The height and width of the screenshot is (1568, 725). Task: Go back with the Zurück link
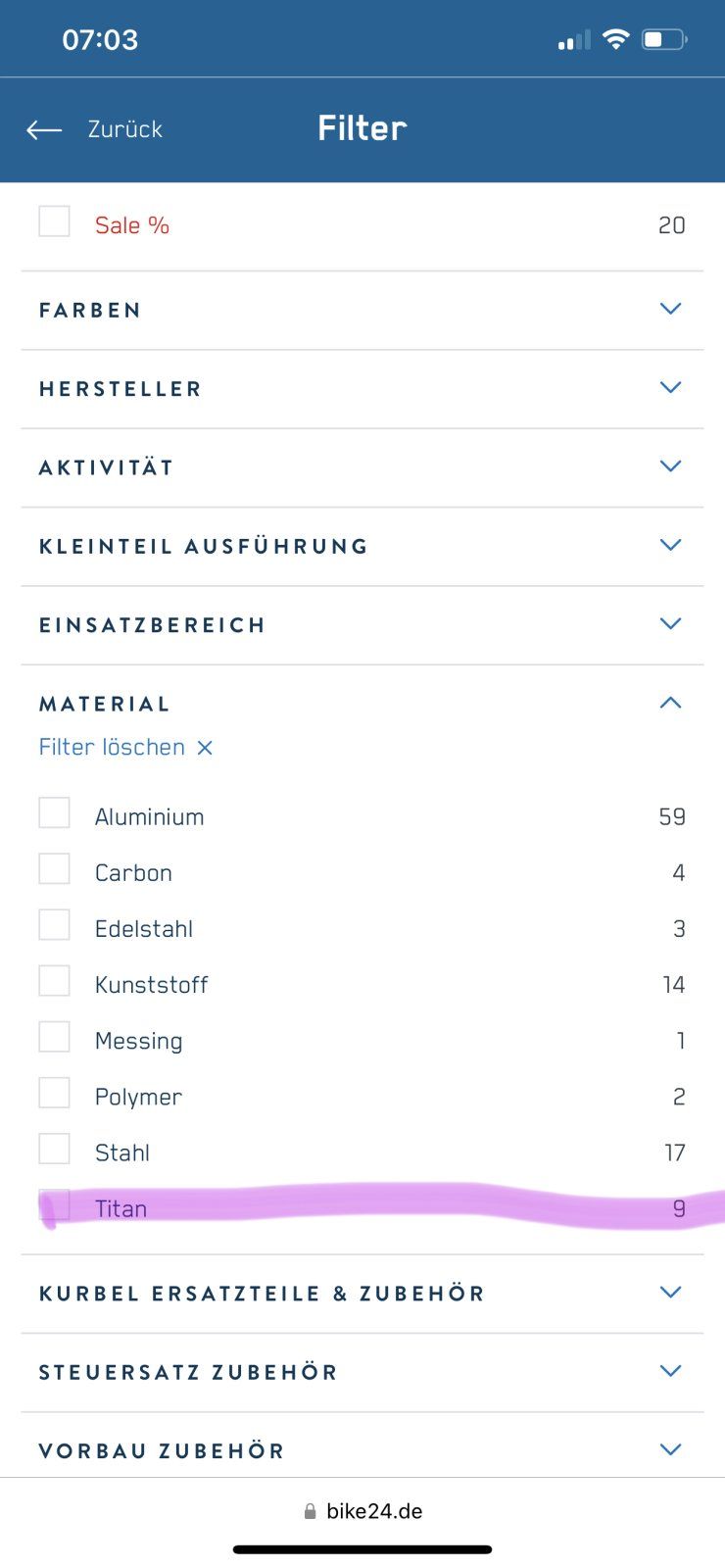[x=124, y=129]
